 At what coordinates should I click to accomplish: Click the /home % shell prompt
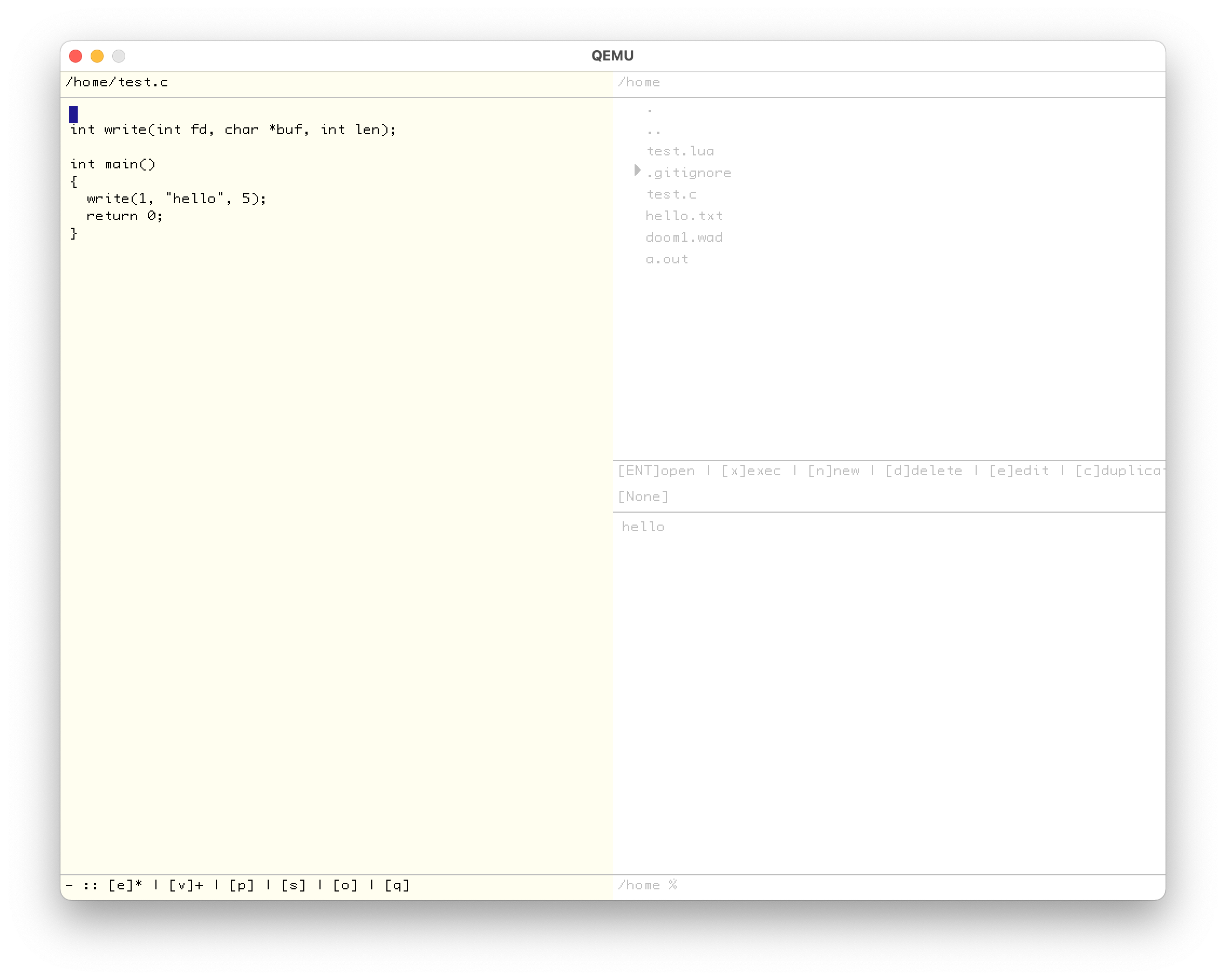click(647, 886)
